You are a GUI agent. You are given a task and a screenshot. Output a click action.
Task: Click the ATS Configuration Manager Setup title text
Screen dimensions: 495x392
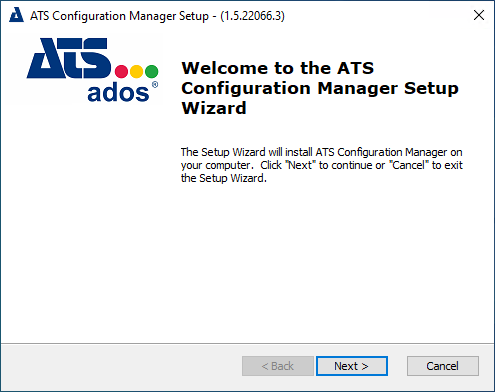pos(119,16)
